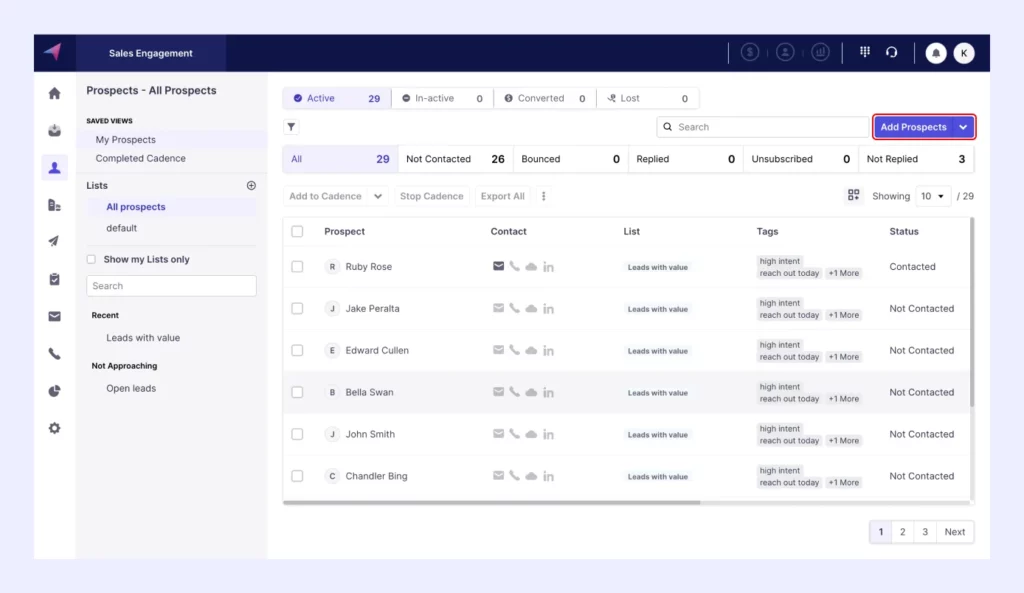Check the select-all prospects checkbox
This screenshot has width=1024, height=593.
pos(297,231)
